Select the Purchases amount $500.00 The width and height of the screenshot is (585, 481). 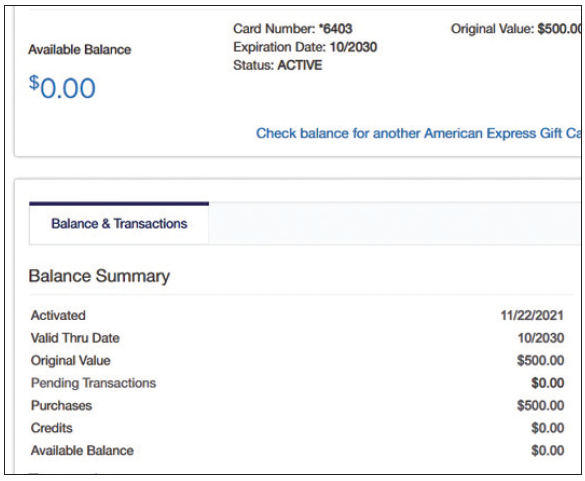tap(540, 405)
